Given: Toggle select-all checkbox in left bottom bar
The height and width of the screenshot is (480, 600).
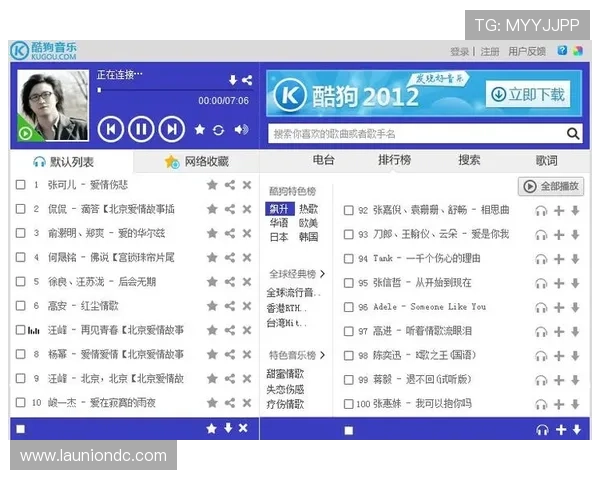Looking at the screenshot, I should [x=21, y=429].
